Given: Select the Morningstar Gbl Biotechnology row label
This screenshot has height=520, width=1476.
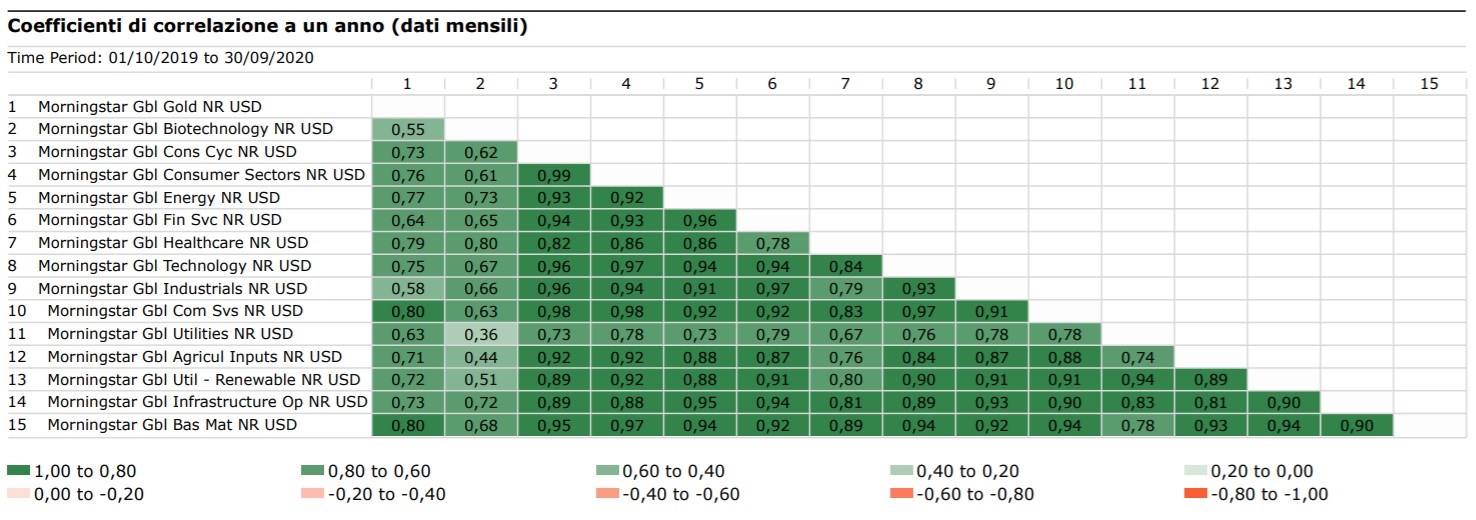Looking at the screenshot, I should coord(185,129).
